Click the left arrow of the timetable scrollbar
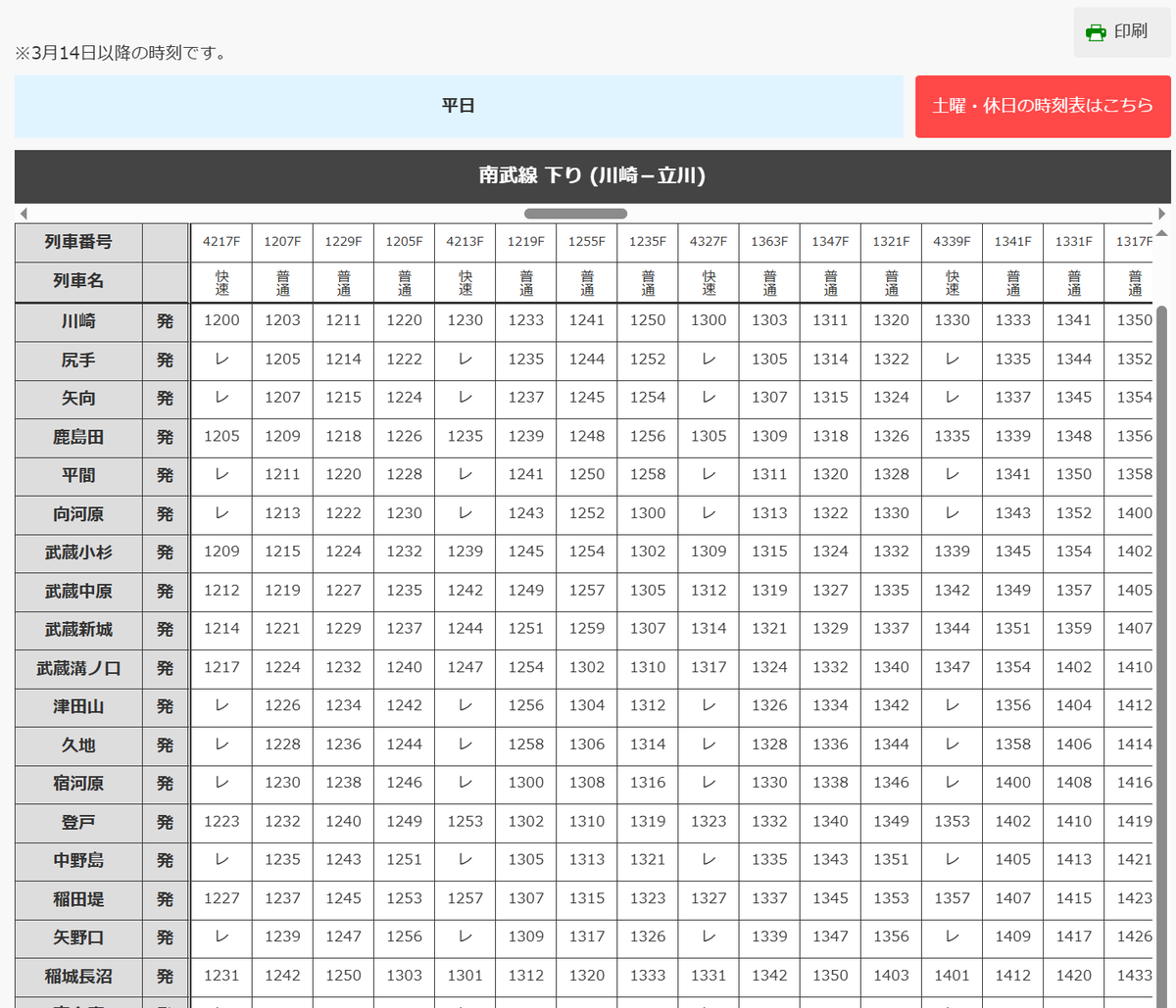The height and width of the screenshot is (1008, 1176). 24,213
